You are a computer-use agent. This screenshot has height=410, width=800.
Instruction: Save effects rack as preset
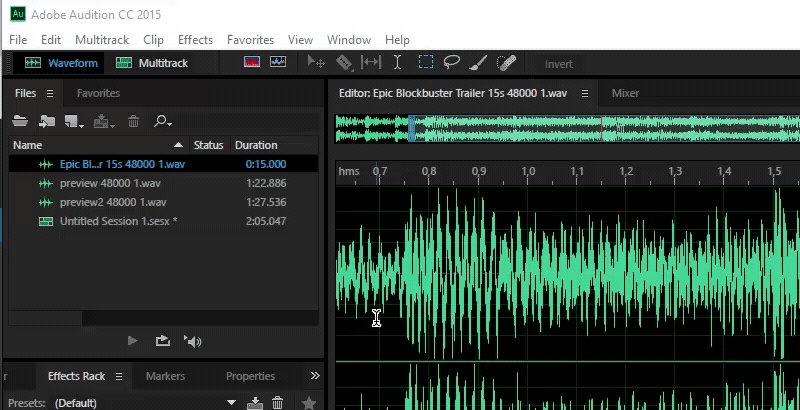[x=255, y=403]
